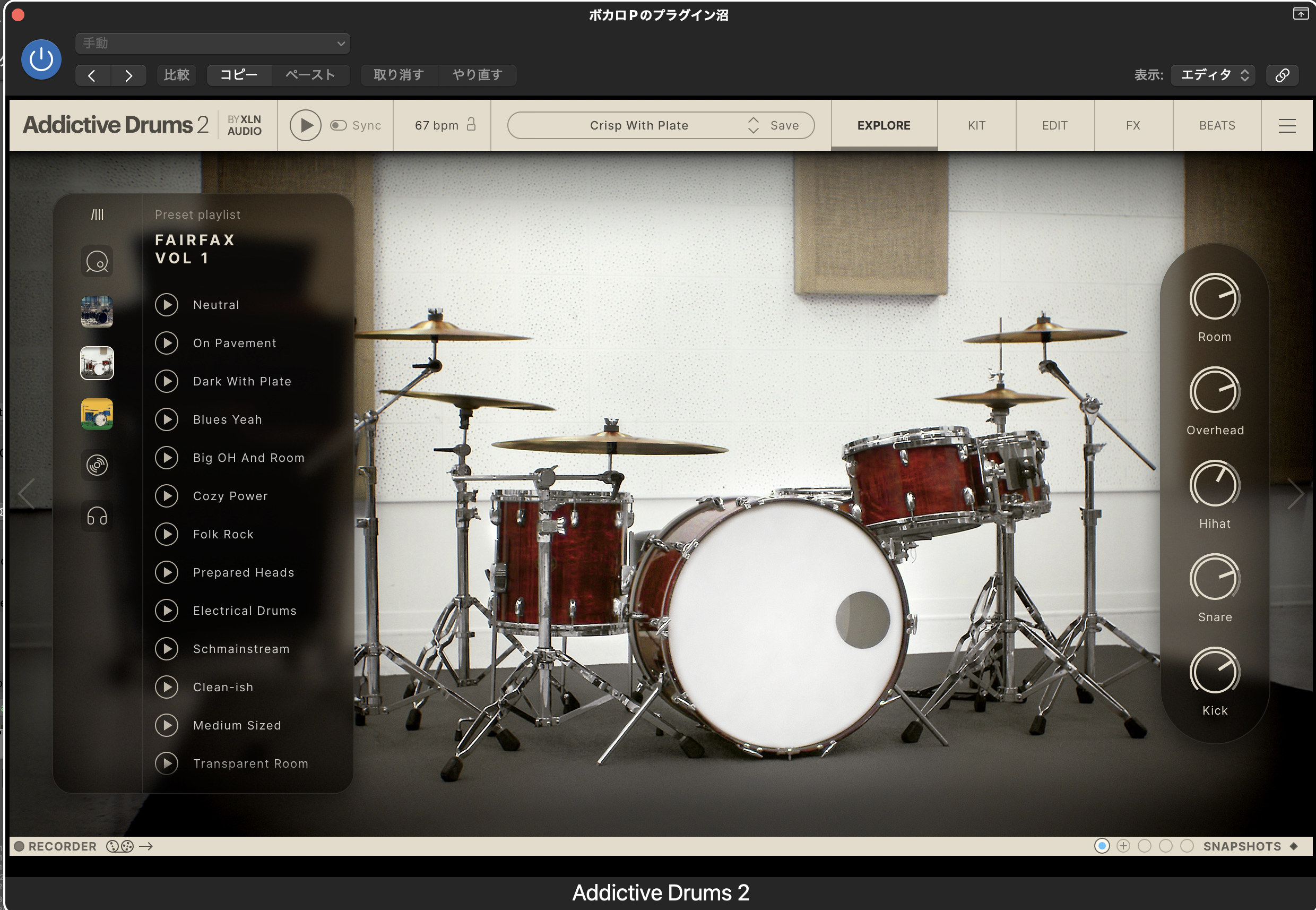The width and height of the screenshot is (1316, 910).
Task: Go to previous setting with left arrow
Action: (x=92, y=75)
